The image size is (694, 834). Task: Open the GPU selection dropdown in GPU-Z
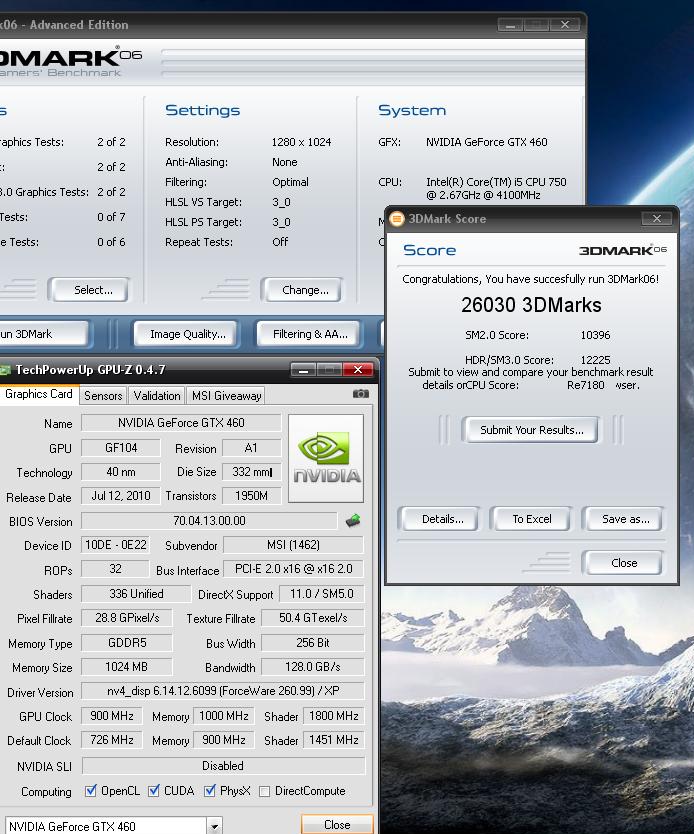[214, 826]
